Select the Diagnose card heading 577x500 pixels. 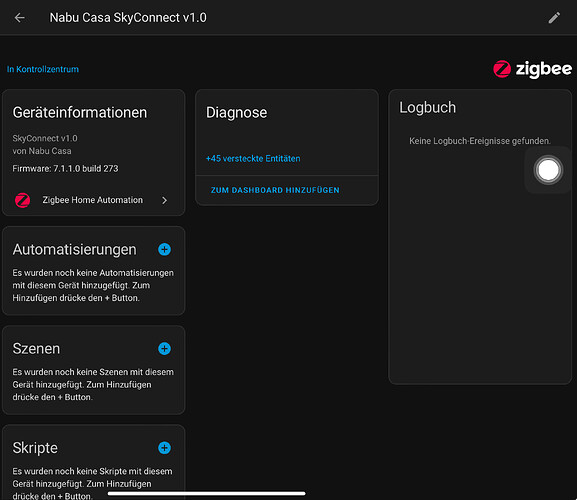pyautogui.click(x=237, y=113)
